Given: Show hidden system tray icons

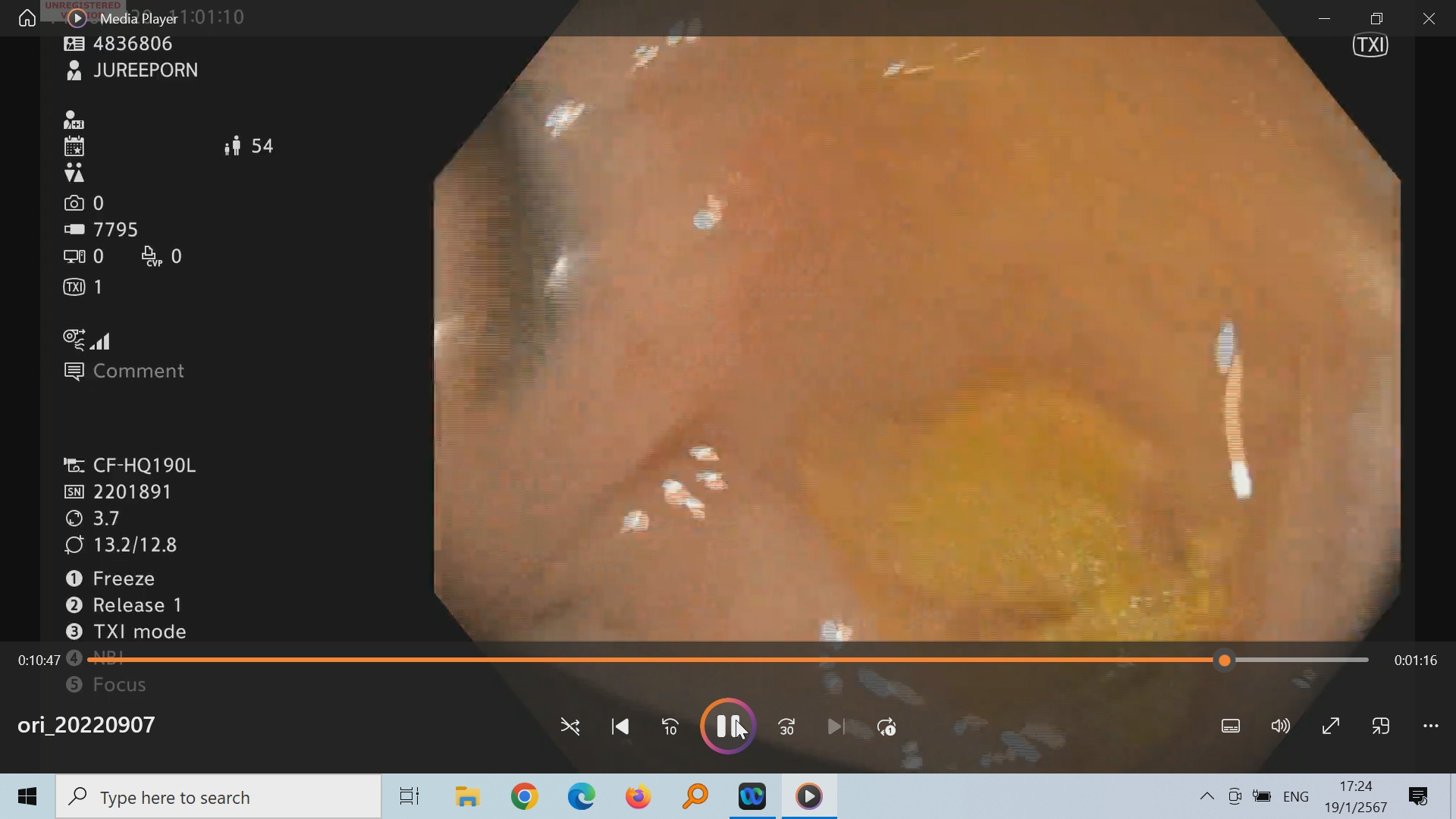Looking at the screenshot, I should click(1207, 797).
